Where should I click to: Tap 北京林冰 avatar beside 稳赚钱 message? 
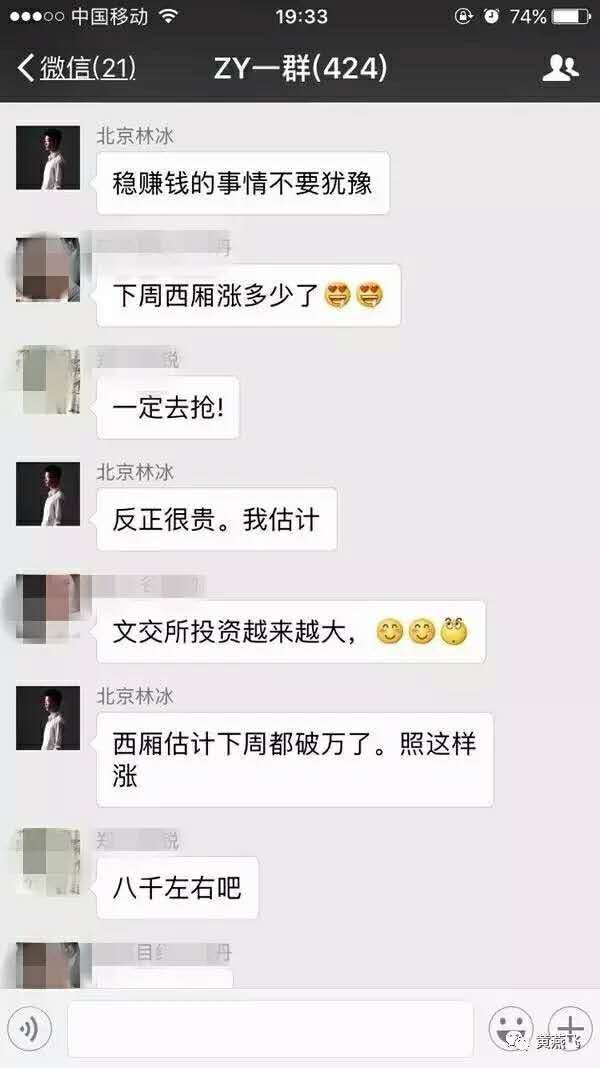[48, 157]
